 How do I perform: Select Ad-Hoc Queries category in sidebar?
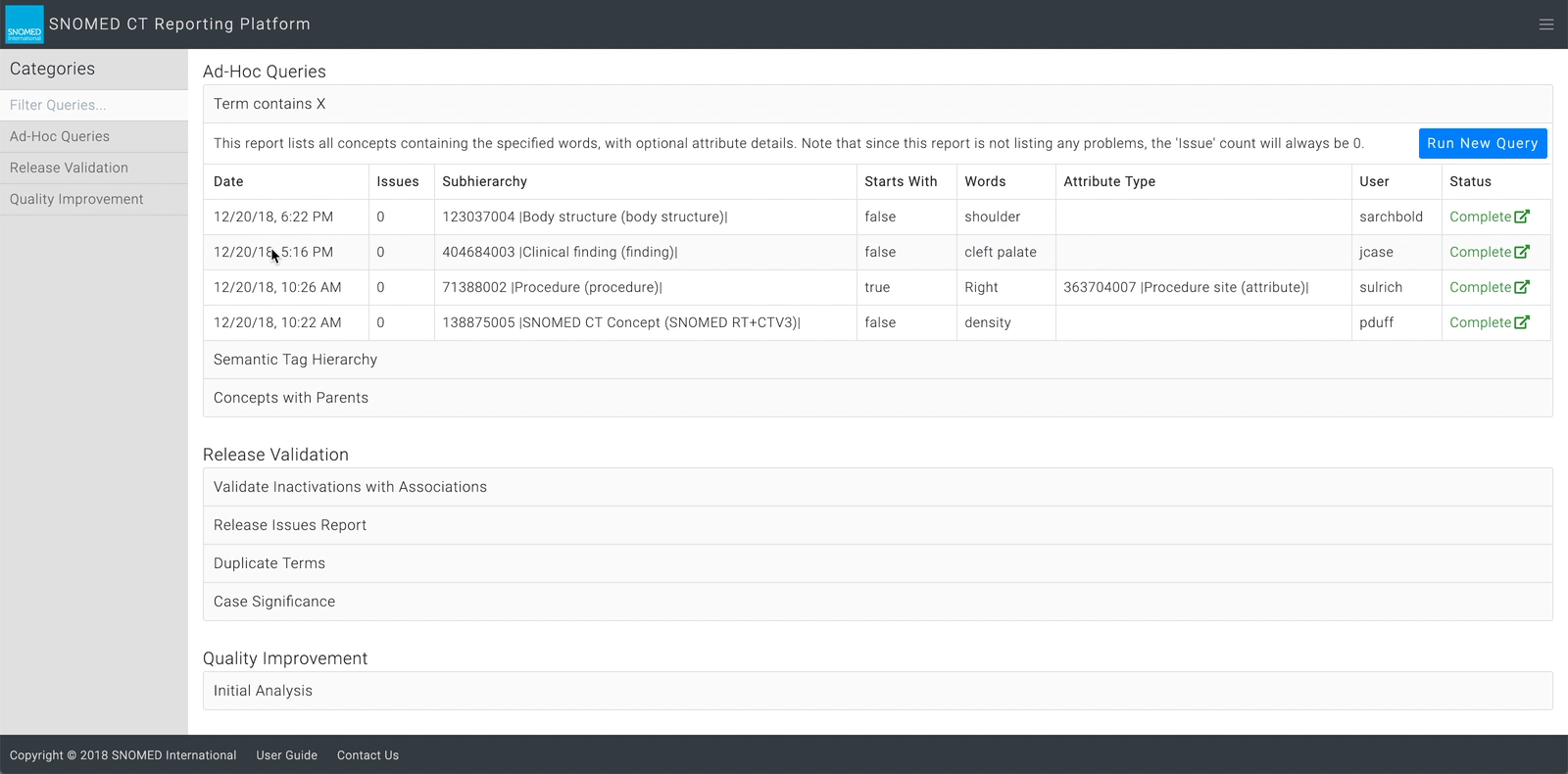94,136
